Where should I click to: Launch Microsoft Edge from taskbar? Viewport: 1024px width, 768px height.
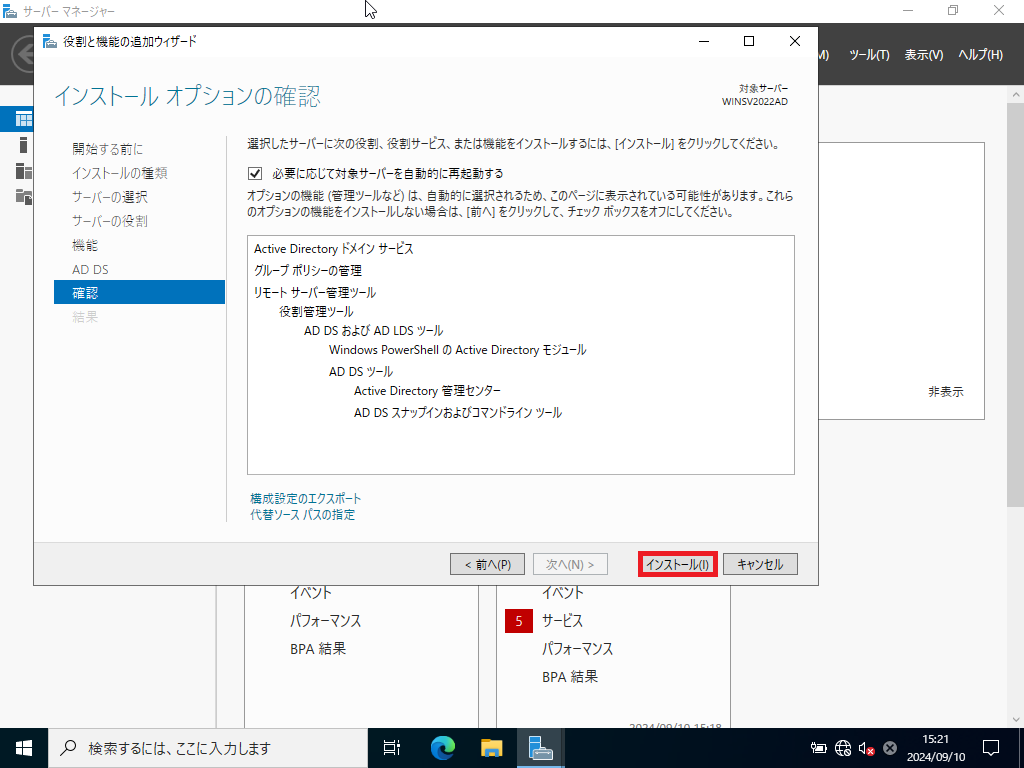[442, 748]
